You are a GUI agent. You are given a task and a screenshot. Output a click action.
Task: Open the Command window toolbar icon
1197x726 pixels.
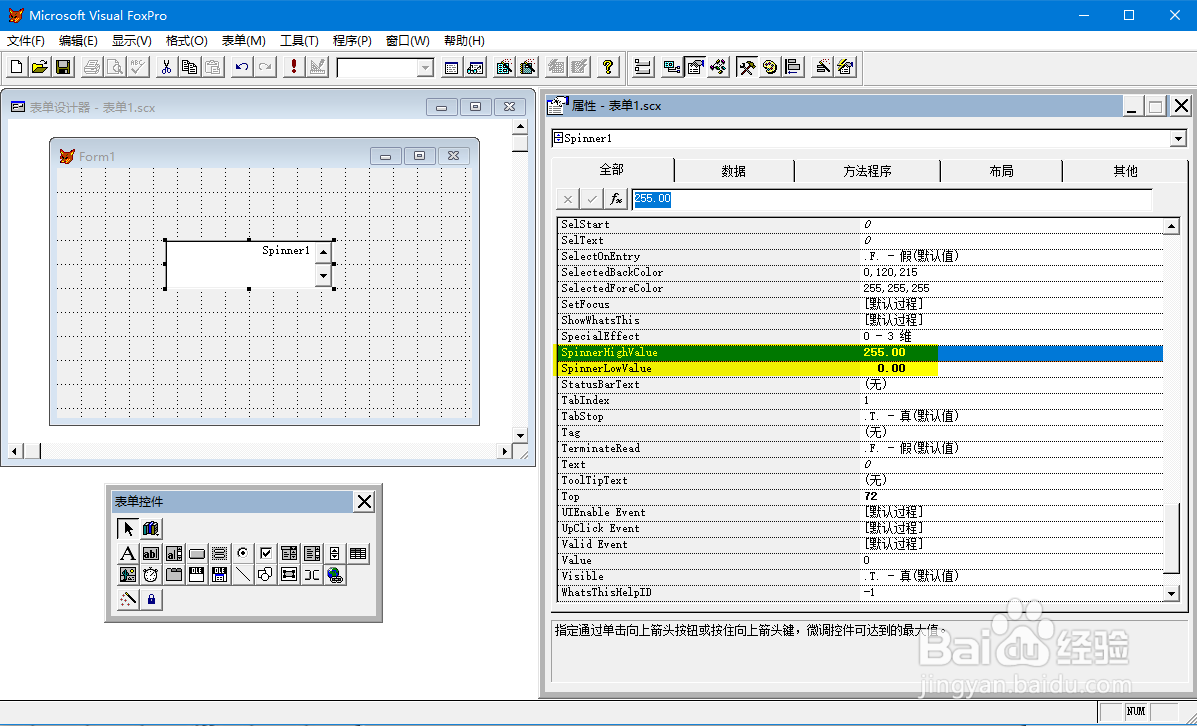point(451,67)
